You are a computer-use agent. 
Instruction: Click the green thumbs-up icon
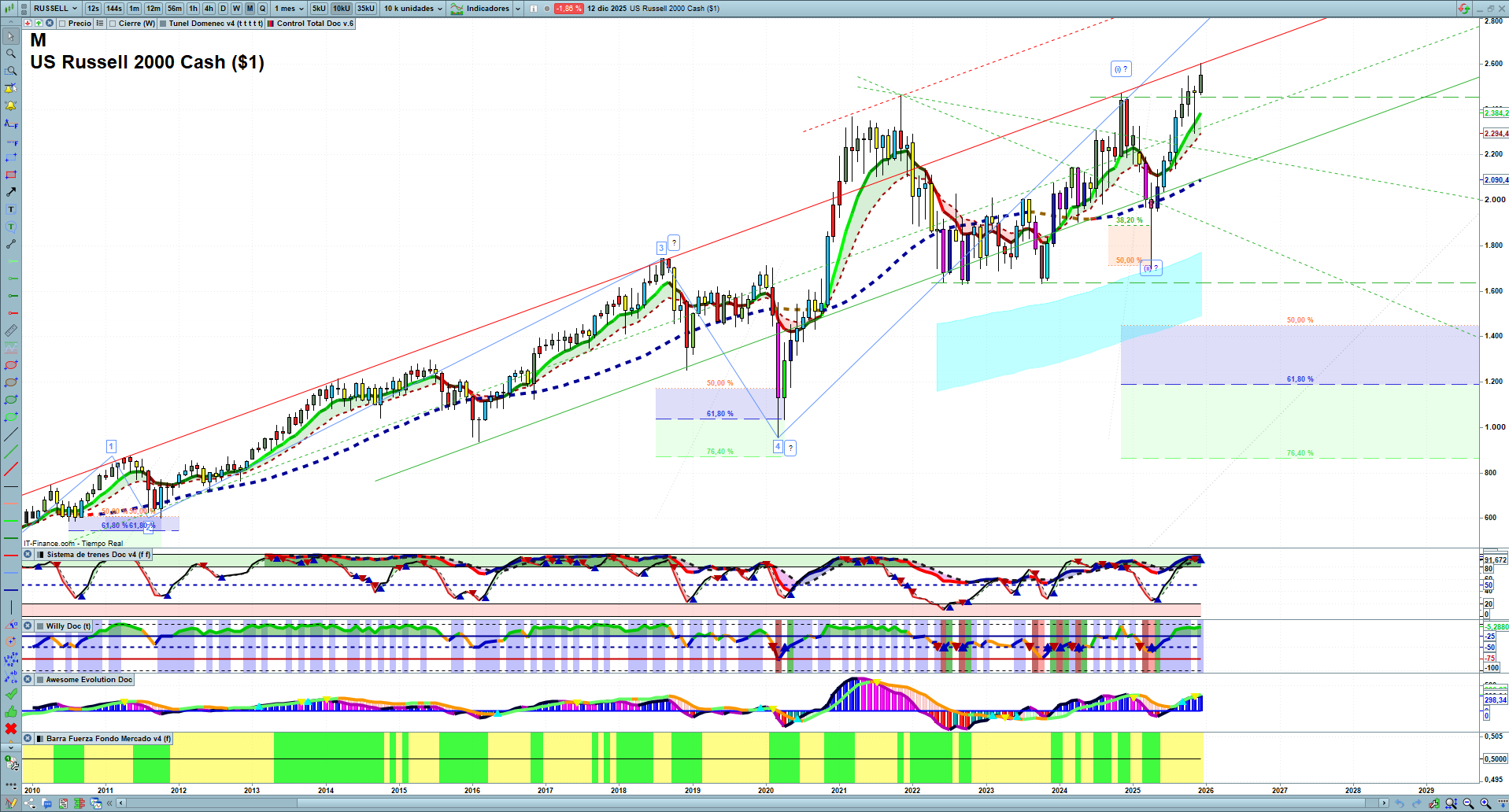tap(11, 711)
